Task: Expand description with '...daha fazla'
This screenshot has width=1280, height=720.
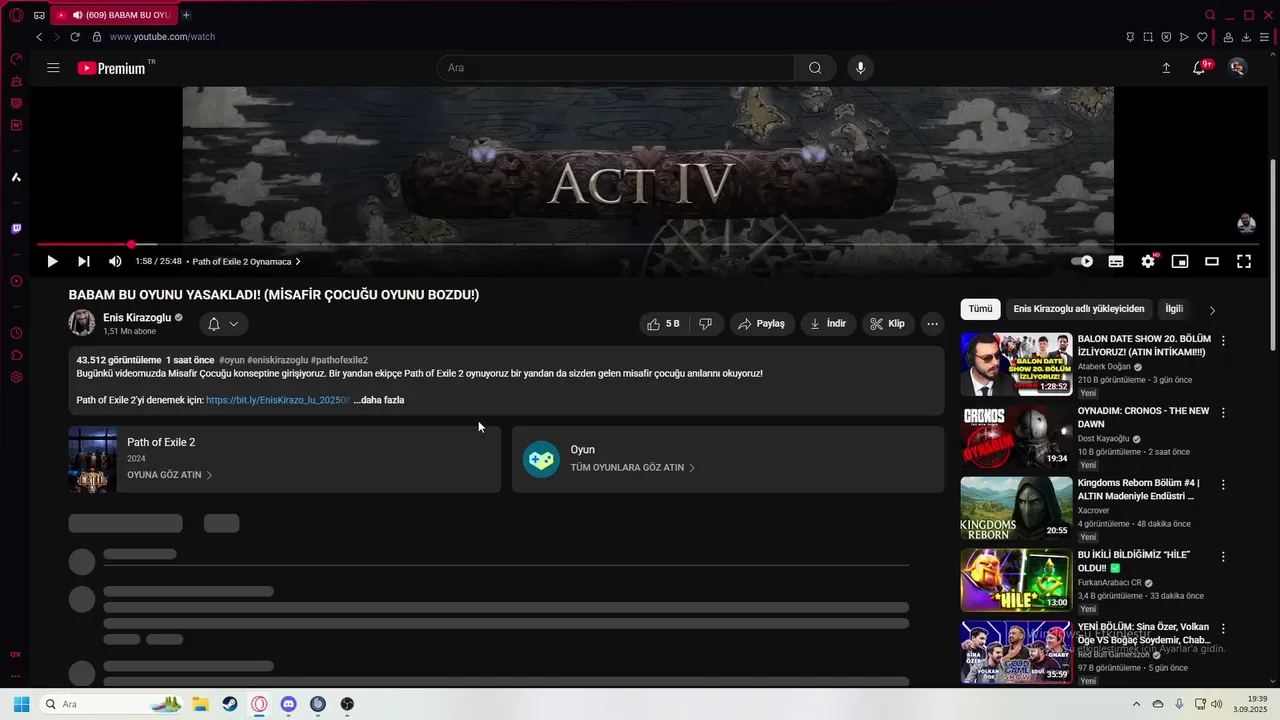Action: 379,400
